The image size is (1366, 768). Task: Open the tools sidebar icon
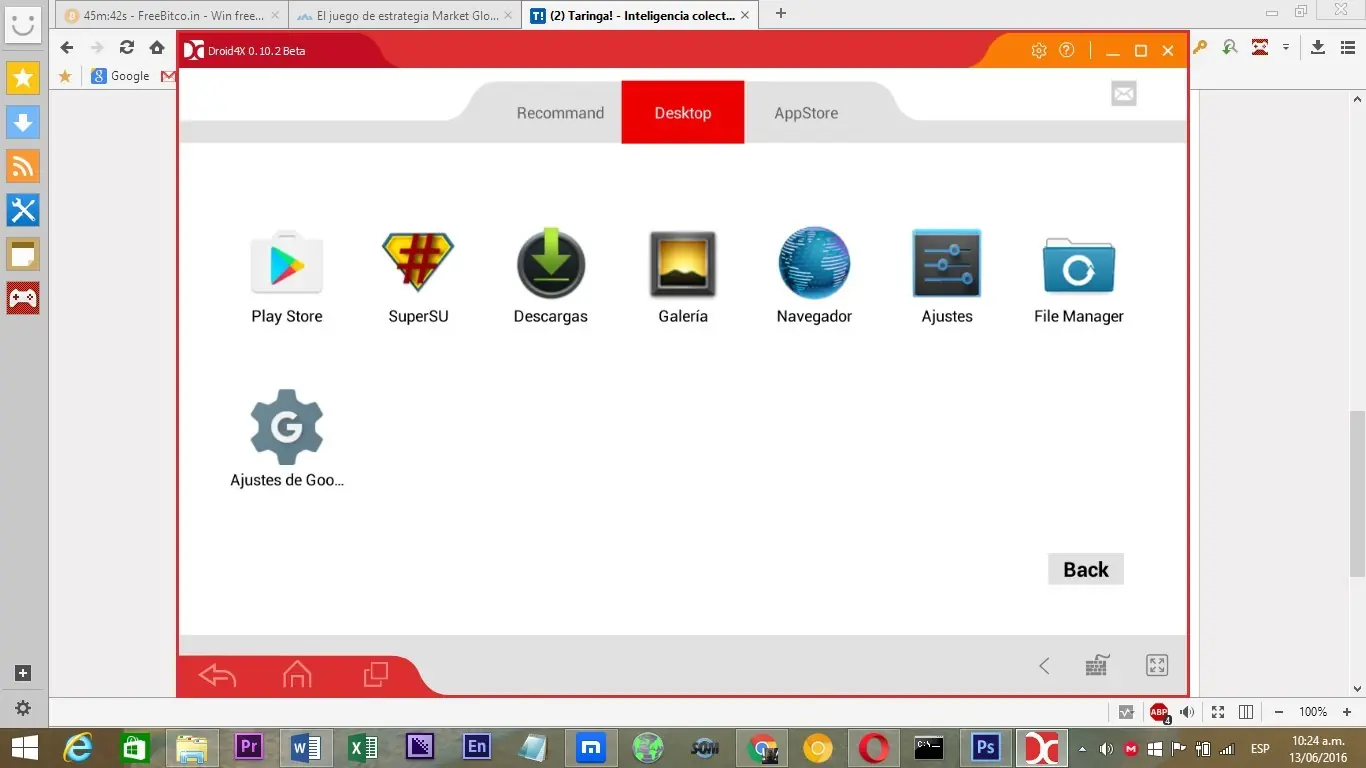pyautogui.click(x=23, y=210)
